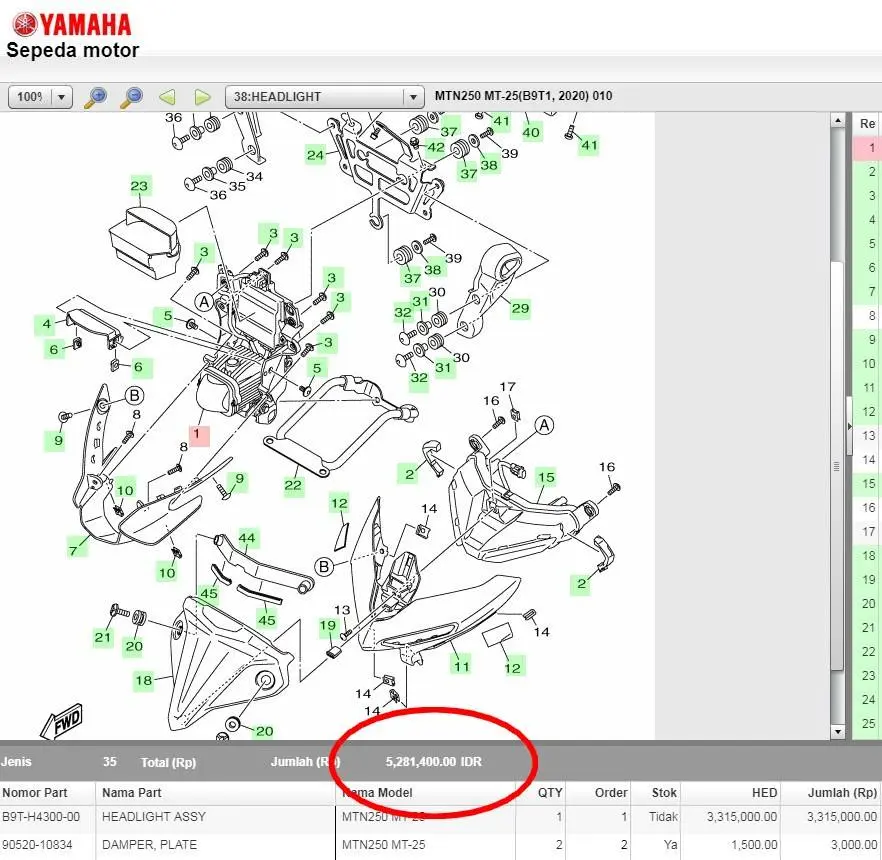Go to previous diagram with left arrow
The height and width of the screenshot is (860, 882).
(x=167, y=97)
